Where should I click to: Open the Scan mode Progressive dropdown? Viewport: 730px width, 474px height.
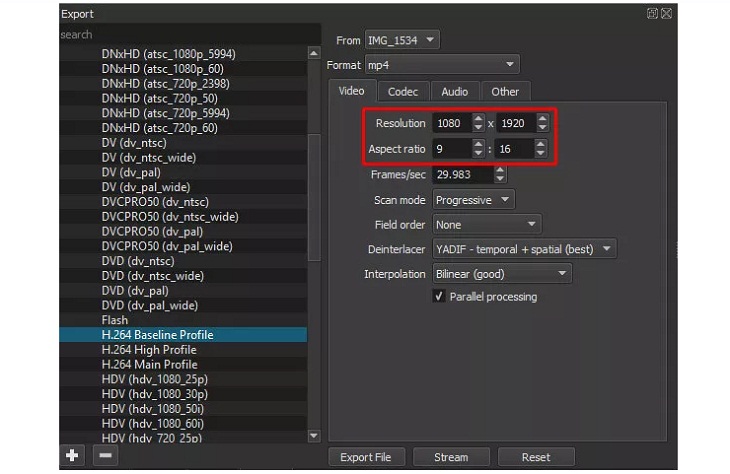pos(474,200)
